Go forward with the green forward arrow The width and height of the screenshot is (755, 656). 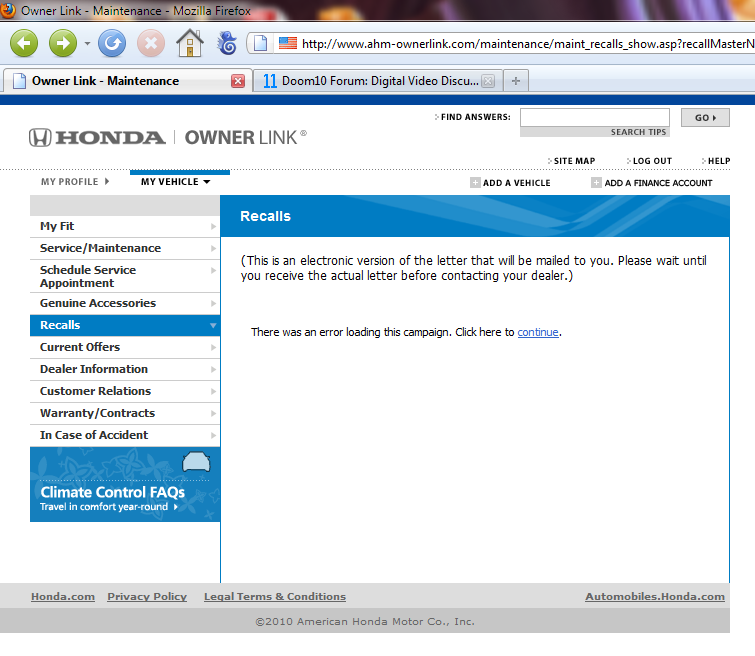[63, 43]
